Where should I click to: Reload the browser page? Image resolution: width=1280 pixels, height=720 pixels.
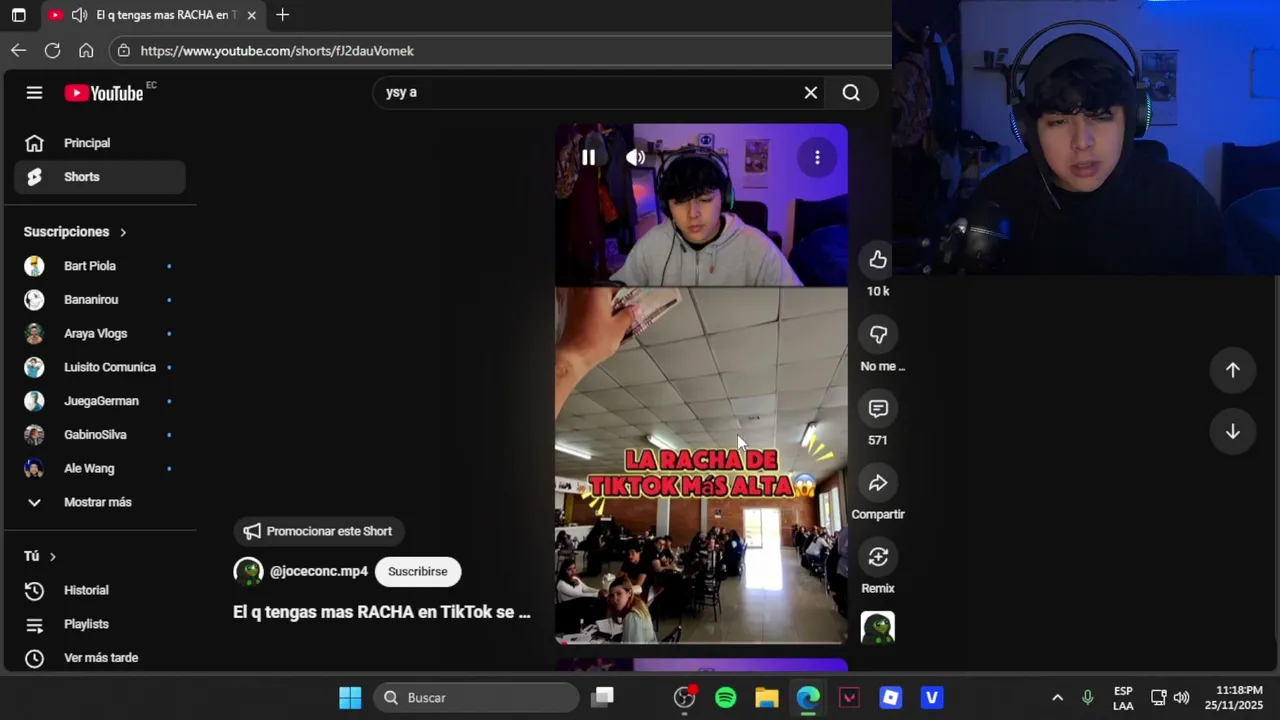(x=53, y=51)
